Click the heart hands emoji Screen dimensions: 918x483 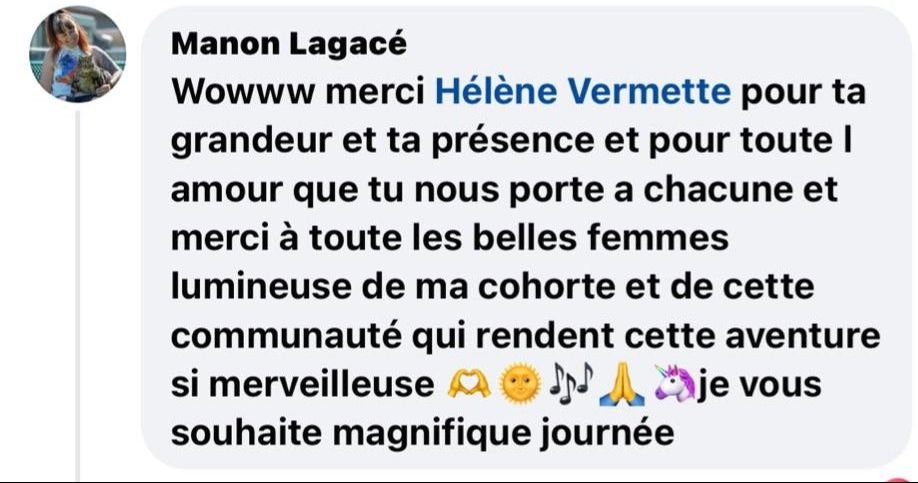point(468,385)
